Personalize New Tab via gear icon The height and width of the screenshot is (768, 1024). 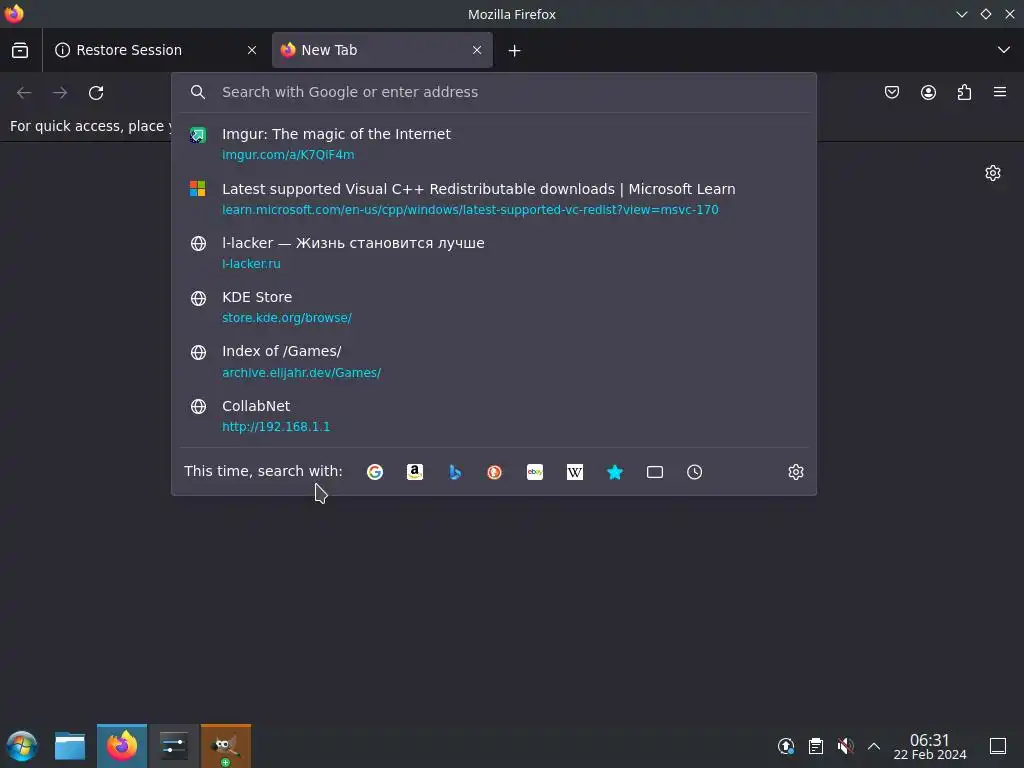point(993,173)
